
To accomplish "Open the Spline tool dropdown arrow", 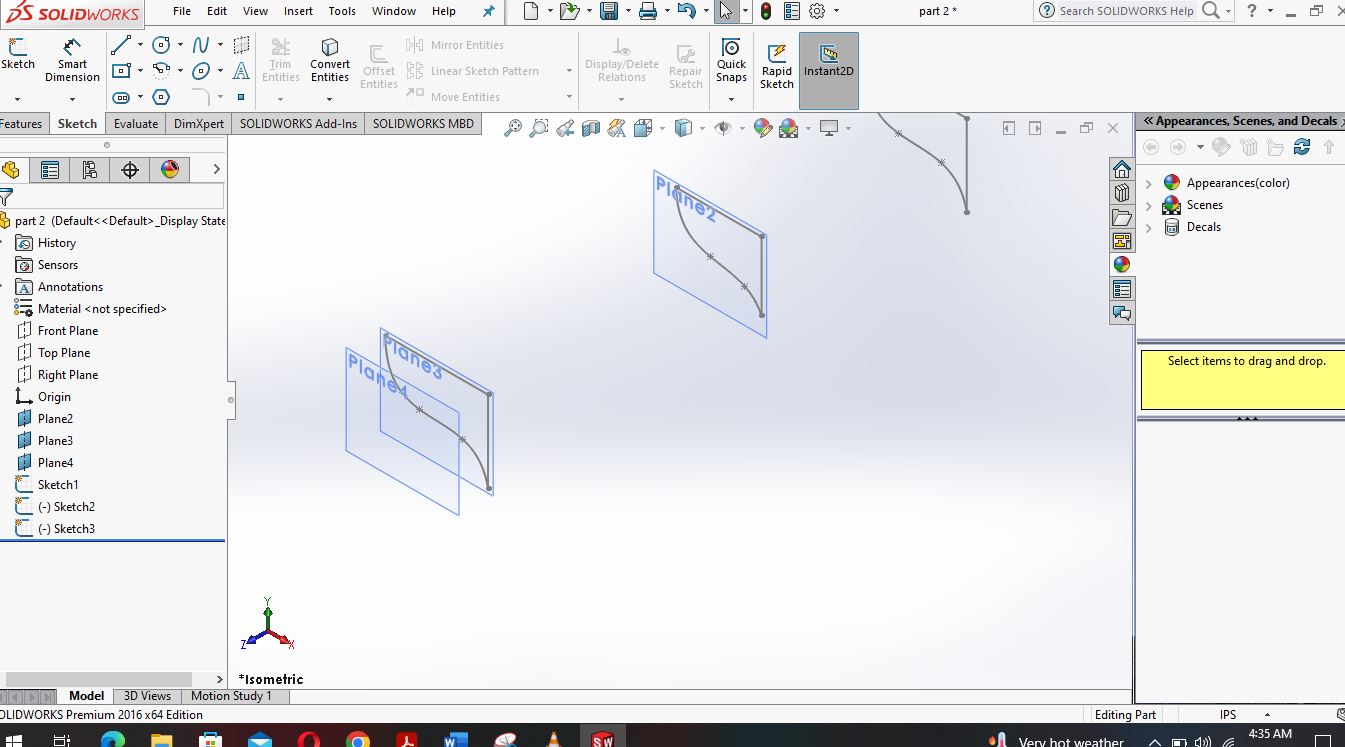I will [220, 45].
